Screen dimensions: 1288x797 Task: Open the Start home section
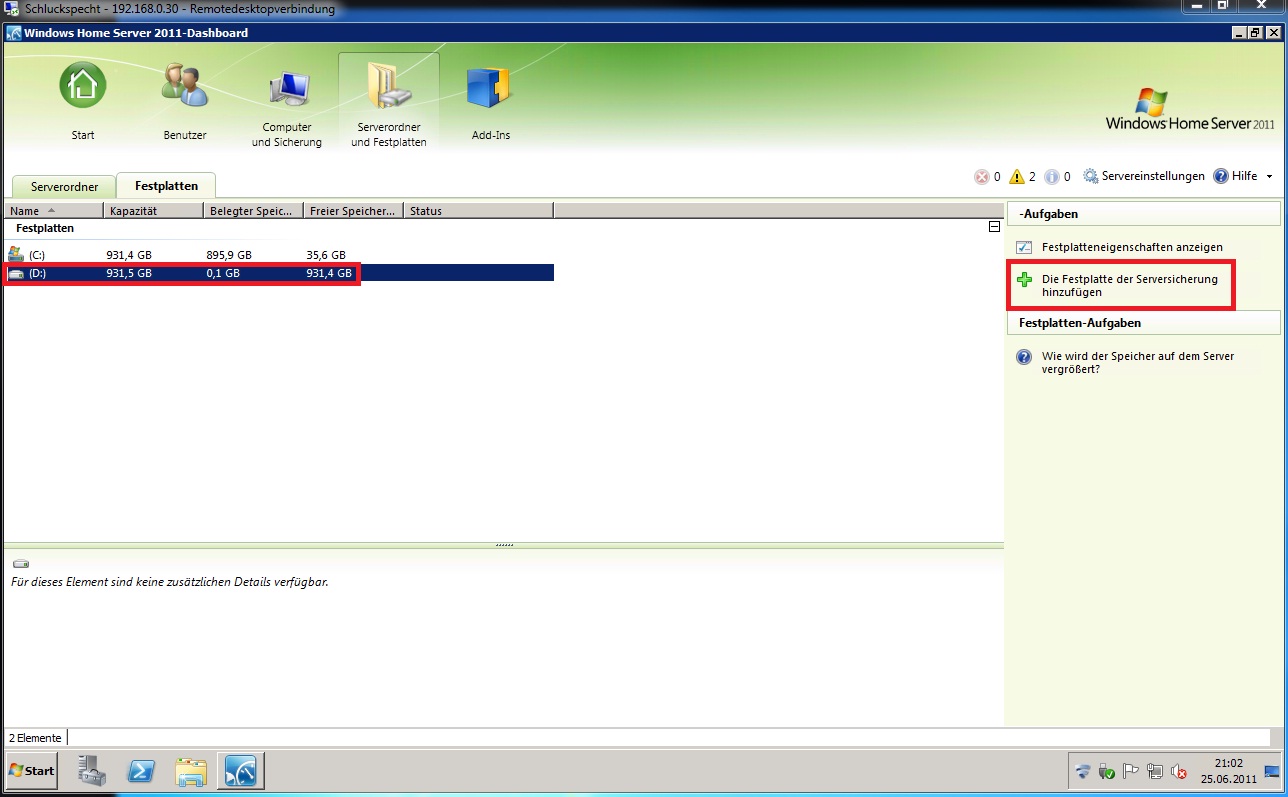click(x=82, y=98)
